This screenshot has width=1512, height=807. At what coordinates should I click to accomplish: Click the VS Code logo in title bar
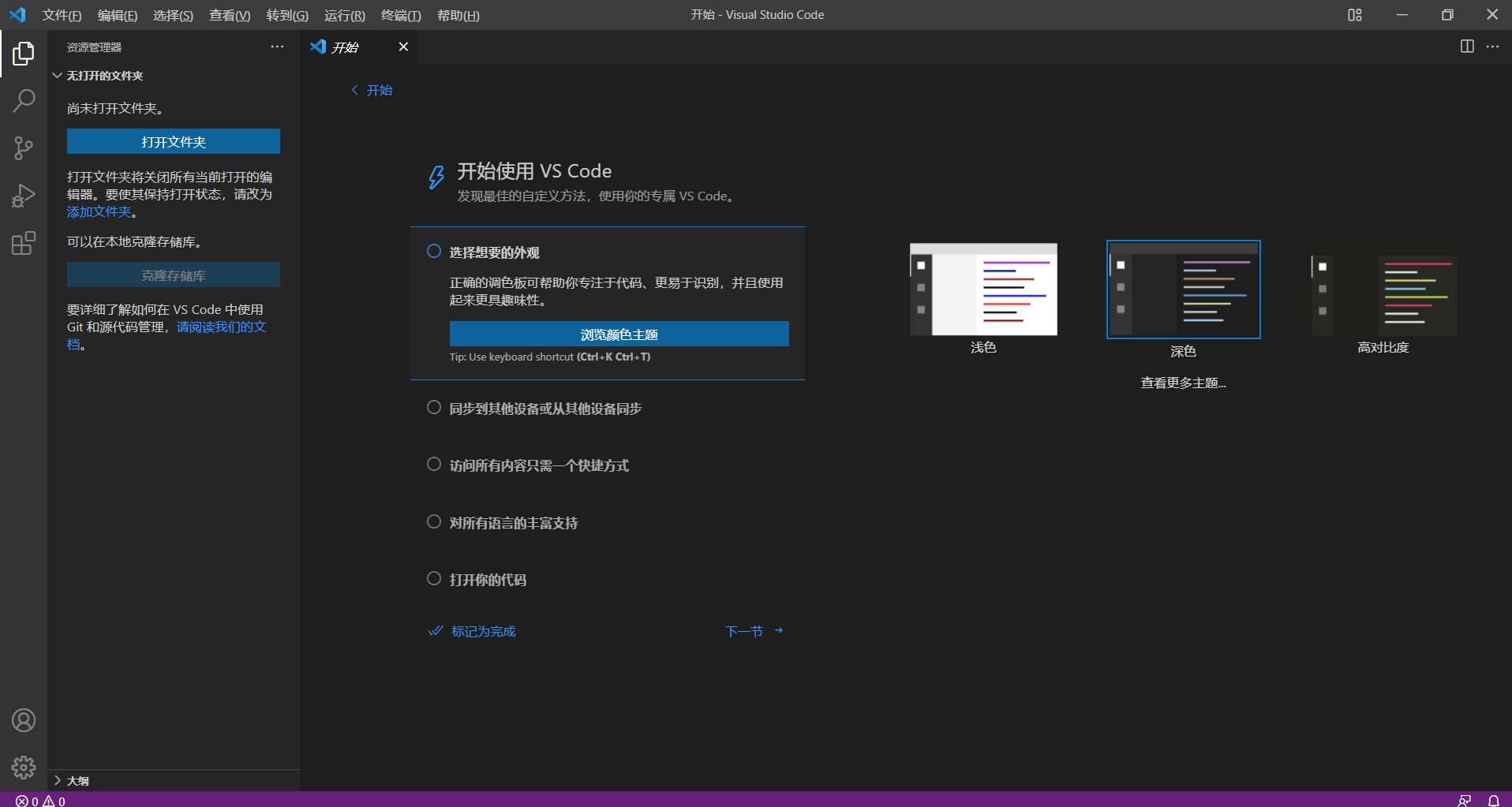(x=17, y=15)
